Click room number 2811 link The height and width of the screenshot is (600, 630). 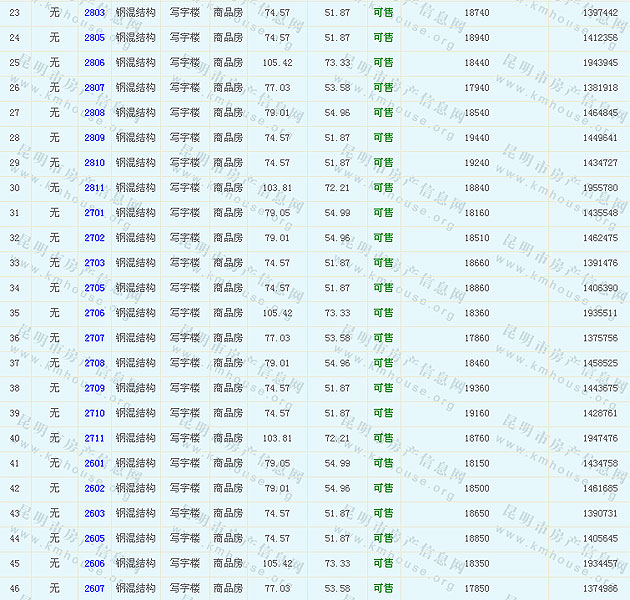pos(94,188)
